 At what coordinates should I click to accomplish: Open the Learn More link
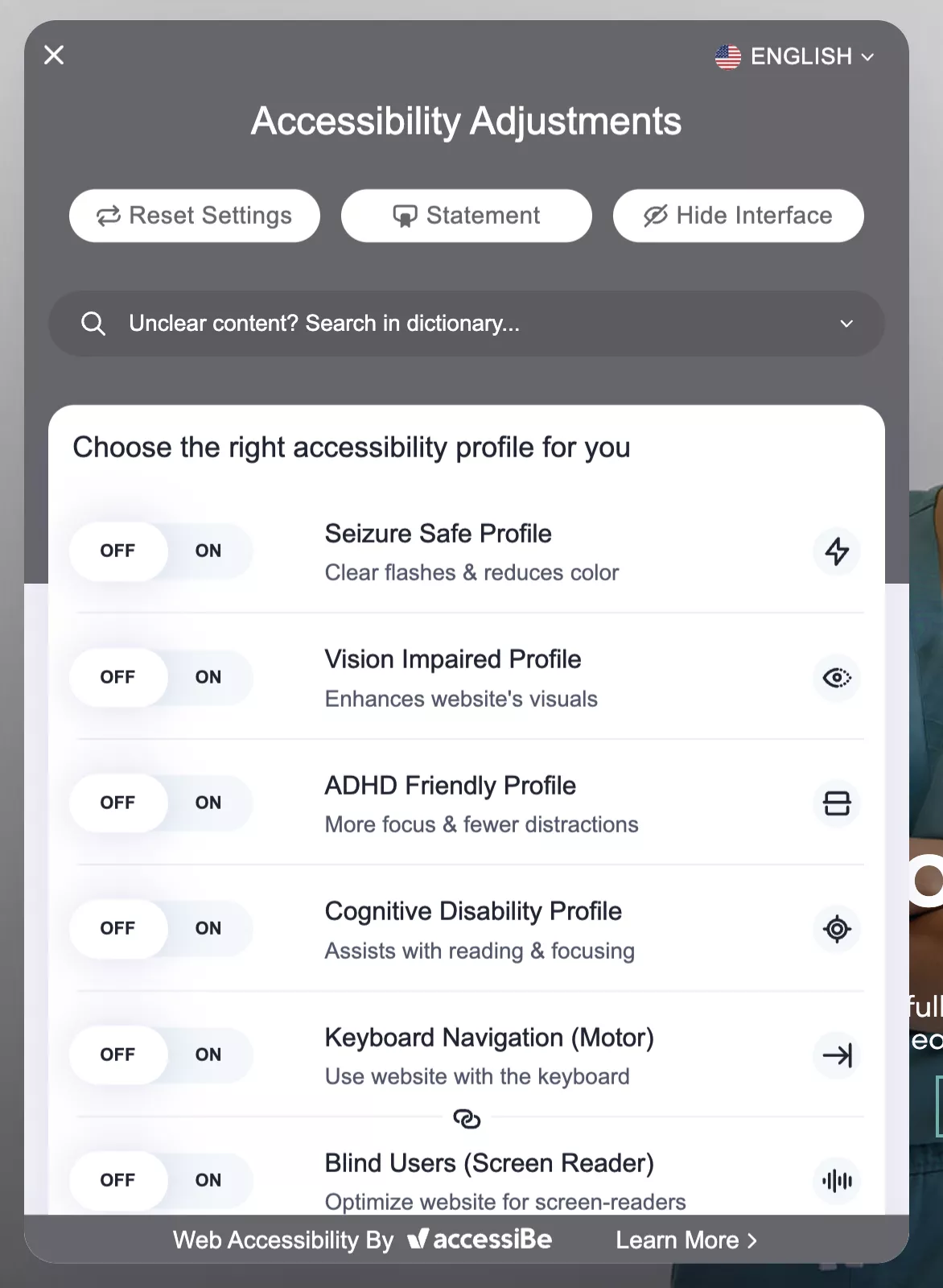[686, 1241]
